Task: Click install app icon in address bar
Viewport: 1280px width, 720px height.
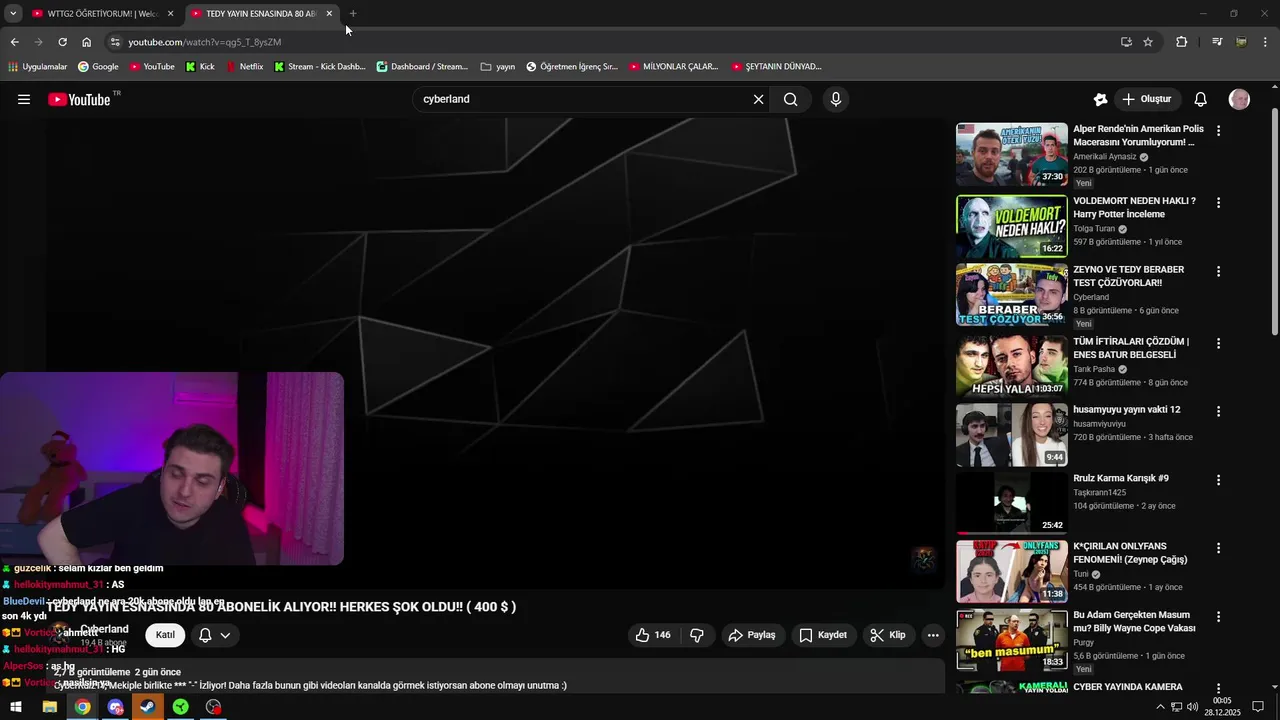Action: click(x=1126, y=42)
